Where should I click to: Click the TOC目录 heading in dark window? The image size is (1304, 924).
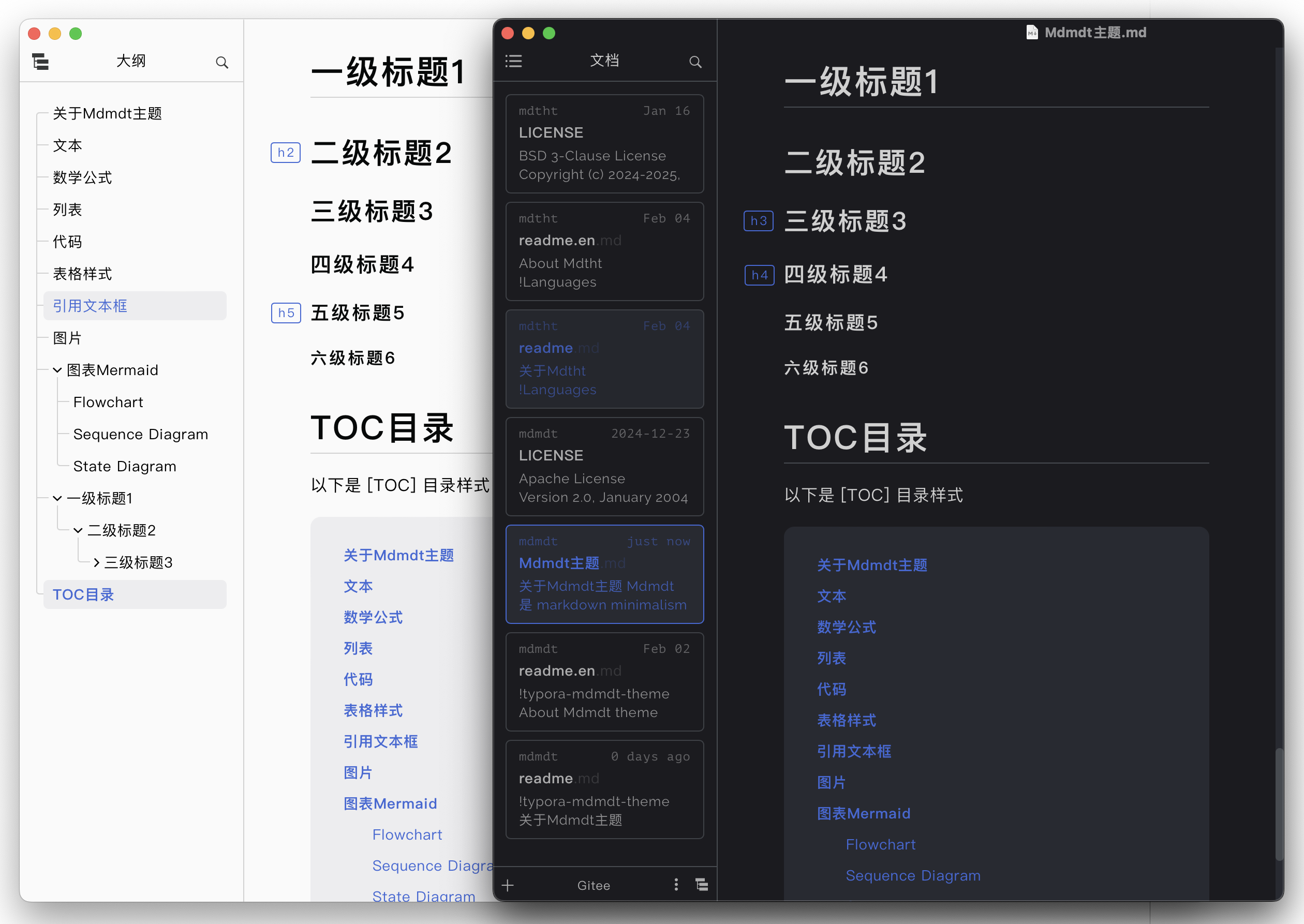pyautogui.click(x=855, y=437)
